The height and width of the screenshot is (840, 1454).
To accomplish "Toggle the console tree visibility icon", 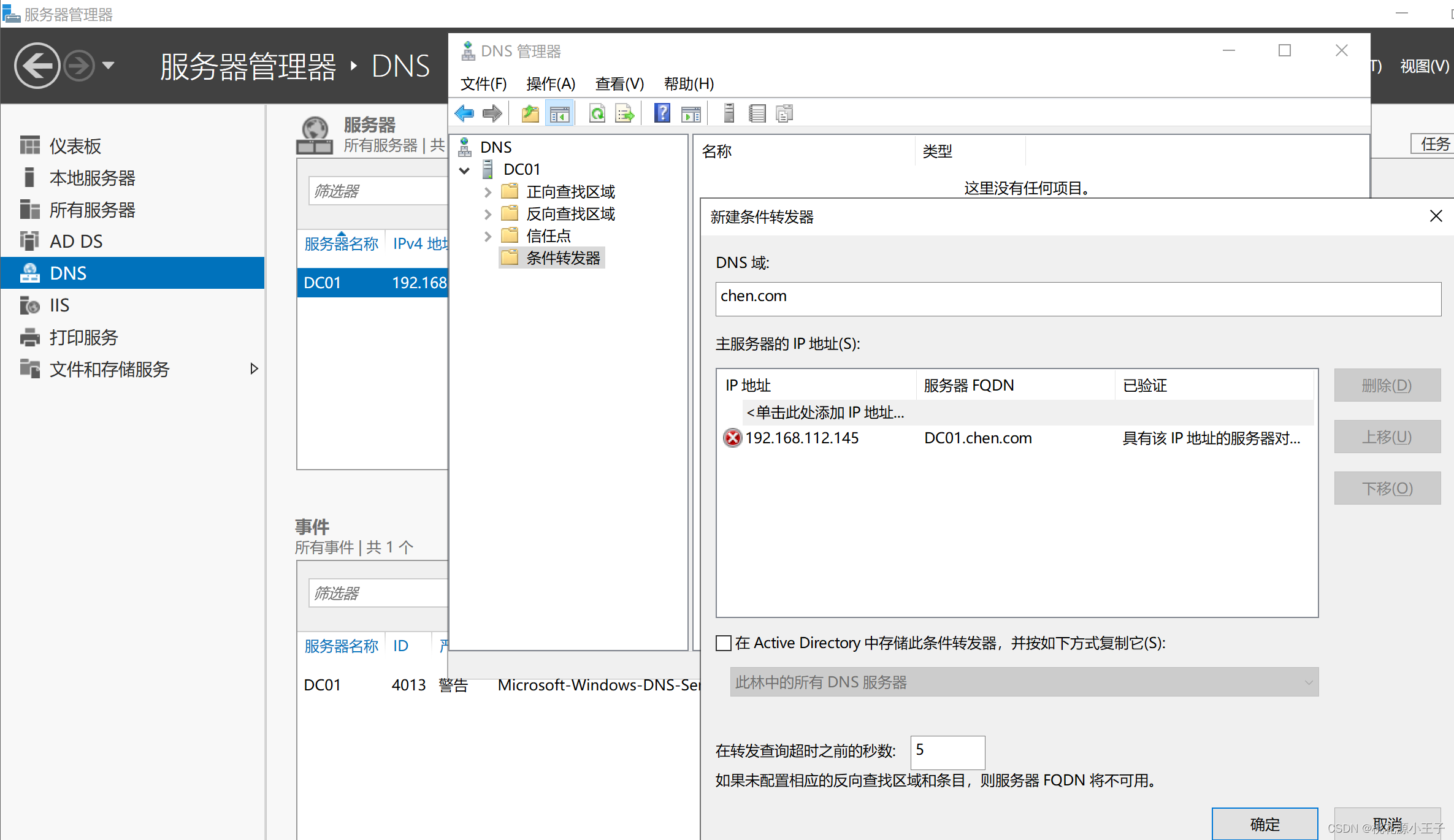I will tap(559, 113).
